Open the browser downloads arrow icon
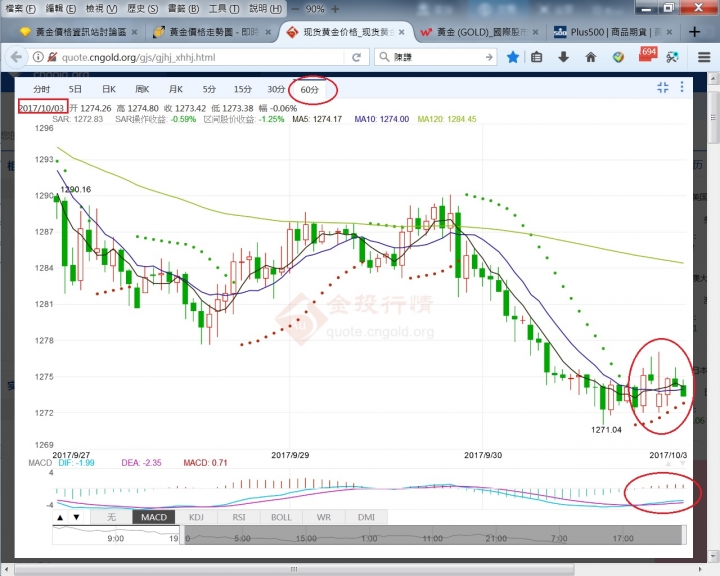This screenshot has height=576, width=720. tap(565, 57)
